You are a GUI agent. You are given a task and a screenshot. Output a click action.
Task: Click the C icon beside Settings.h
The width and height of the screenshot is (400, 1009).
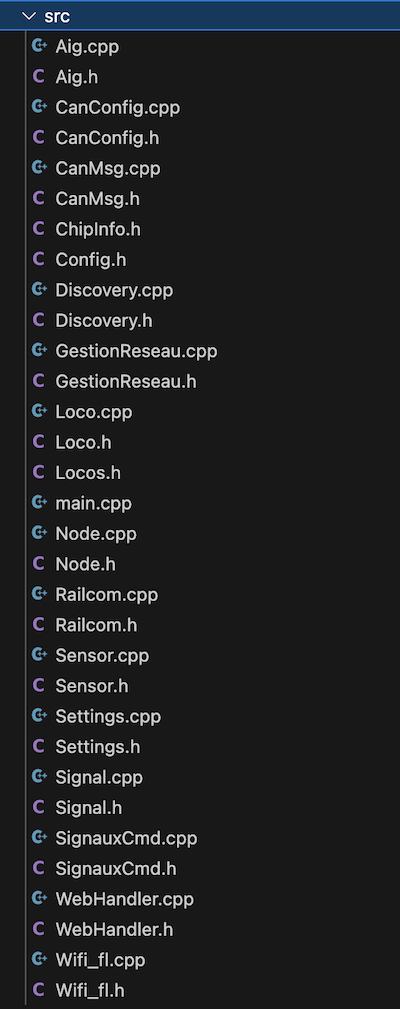click(39, 746)
